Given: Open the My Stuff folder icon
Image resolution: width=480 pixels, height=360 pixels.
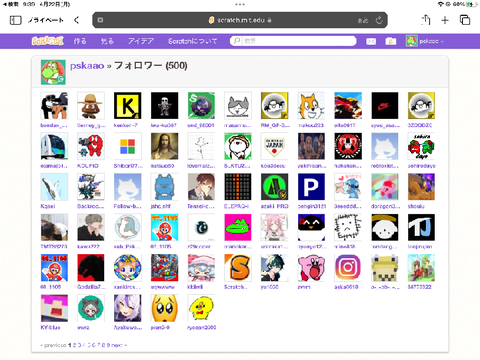Looking at the screenshot, I should [x=391, y=41].
